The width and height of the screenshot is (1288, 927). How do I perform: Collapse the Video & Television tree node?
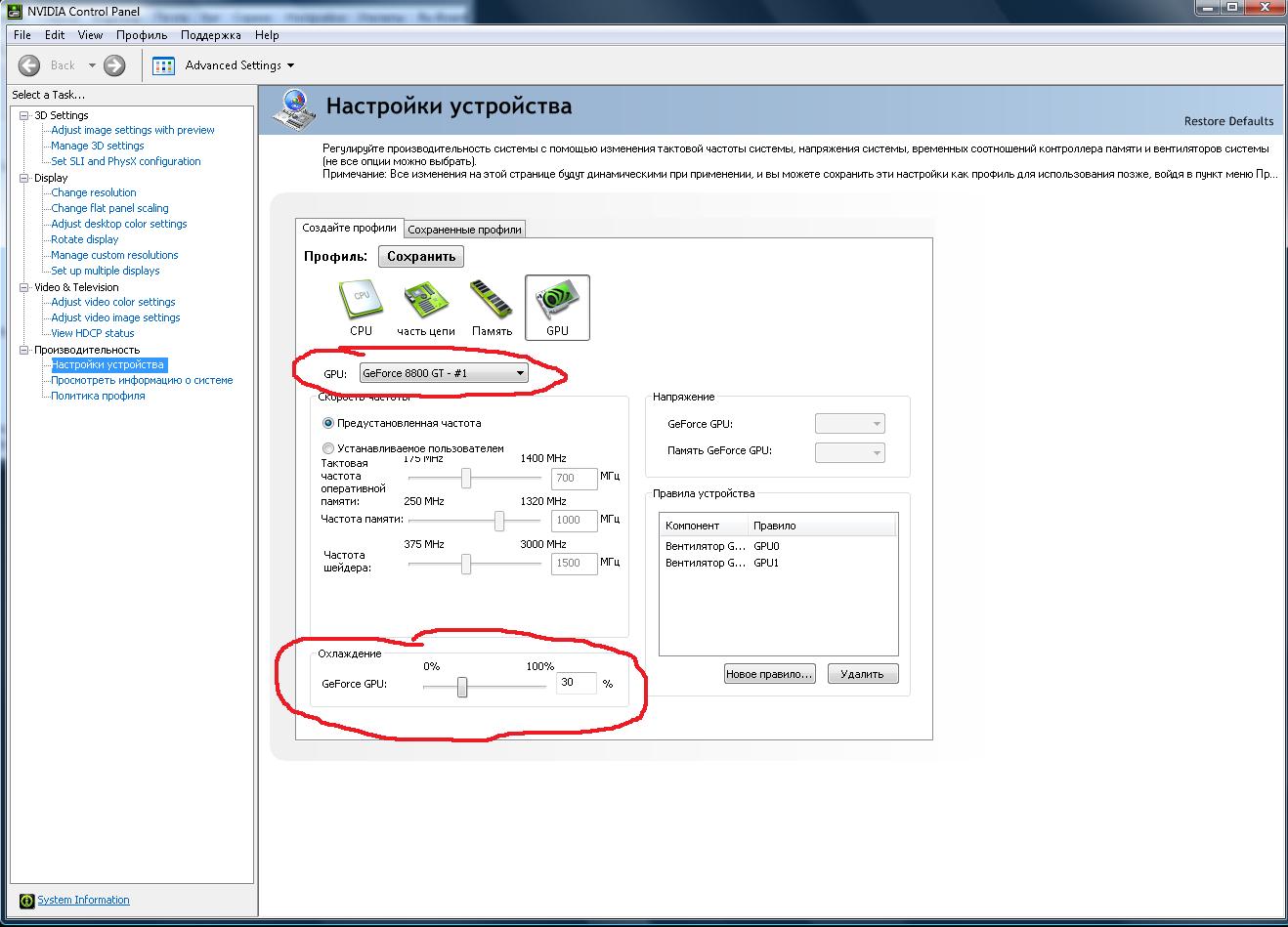[x=24, y=287]
